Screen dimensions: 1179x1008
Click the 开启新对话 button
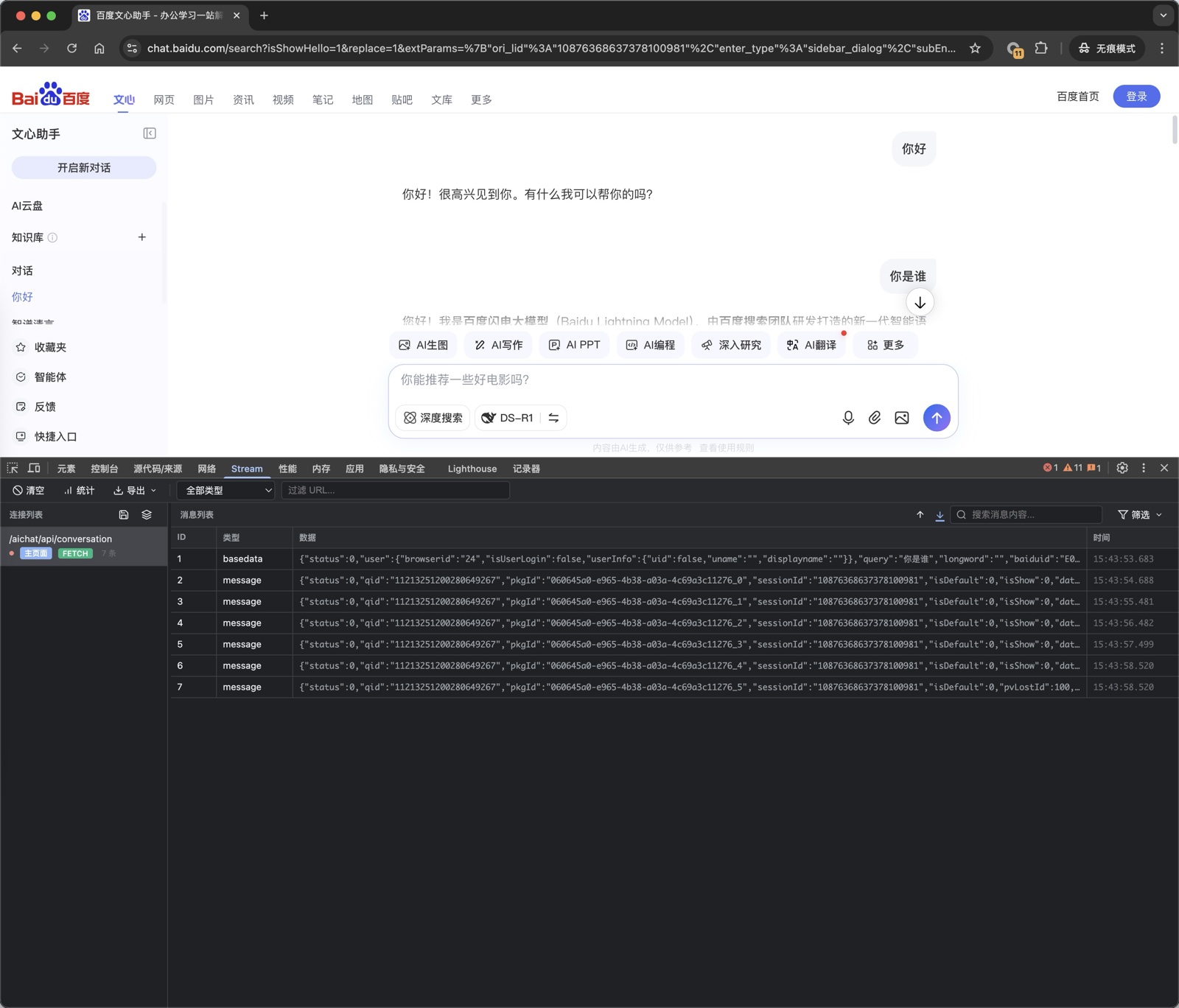tap(84, 168)
